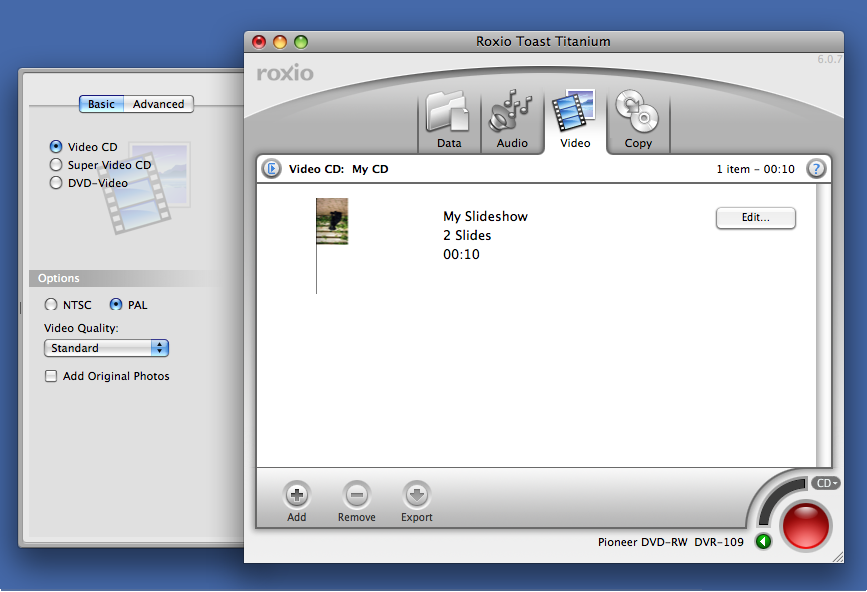867x592 pixels.
Task: Click the Copy disc icon
Action: coord(638,114)
